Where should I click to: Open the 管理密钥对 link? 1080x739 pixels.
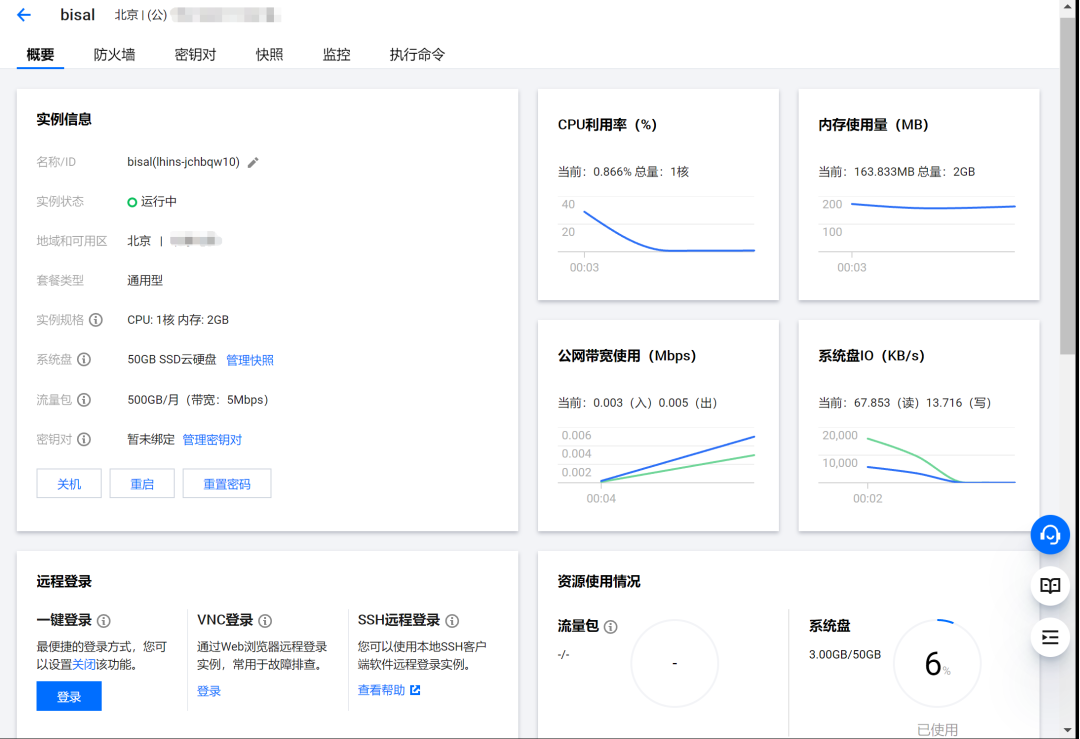pyautogui.click(x=212, y=440)
